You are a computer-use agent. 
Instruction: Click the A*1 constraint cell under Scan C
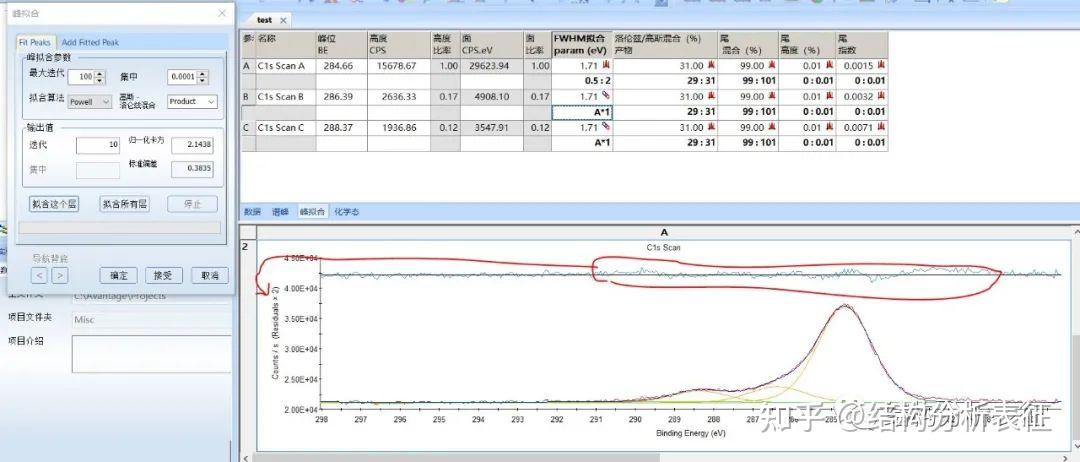tap(582, 143)
